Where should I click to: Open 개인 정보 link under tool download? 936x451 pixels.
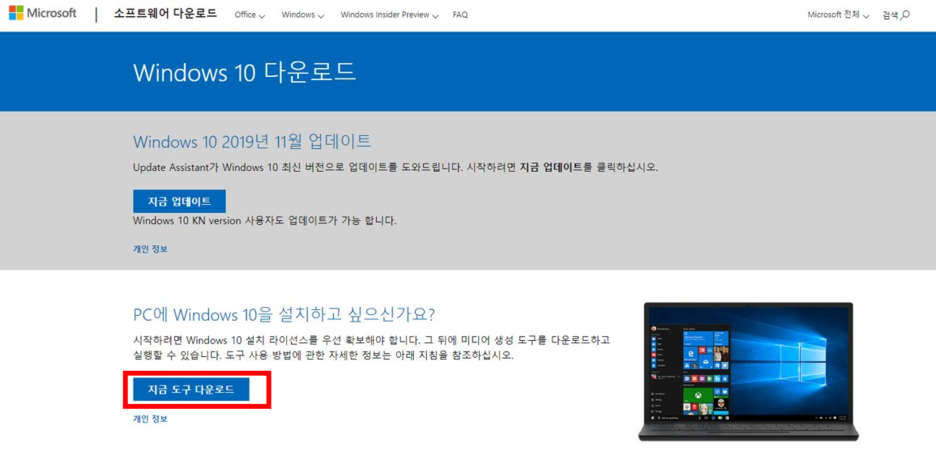pyautogui.click(x=150, y=419)
